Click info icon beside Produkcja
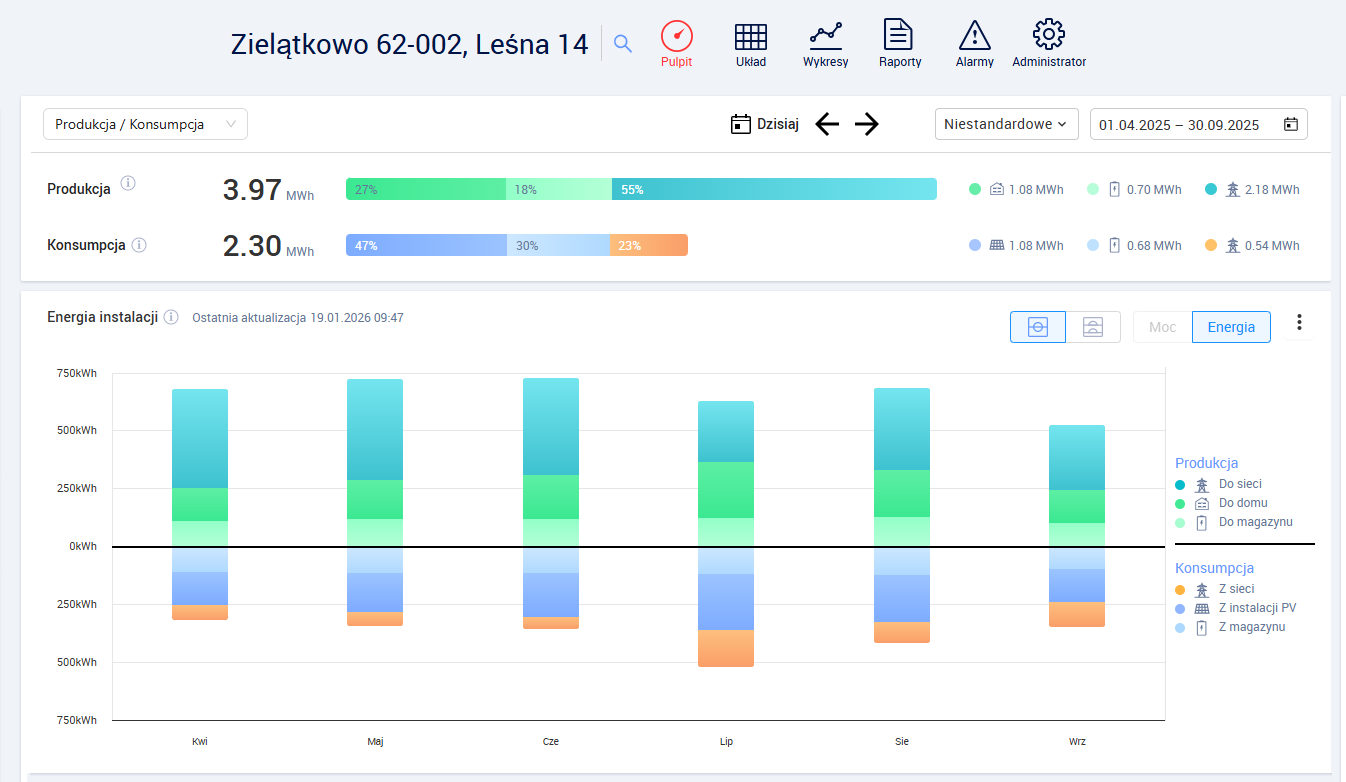Screen dimensions: 1346x782 point(128,183)
